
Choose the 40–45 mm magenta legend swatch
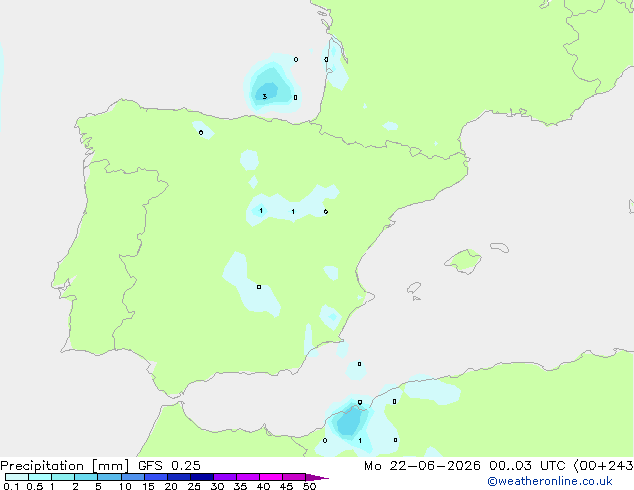(271, 477)
